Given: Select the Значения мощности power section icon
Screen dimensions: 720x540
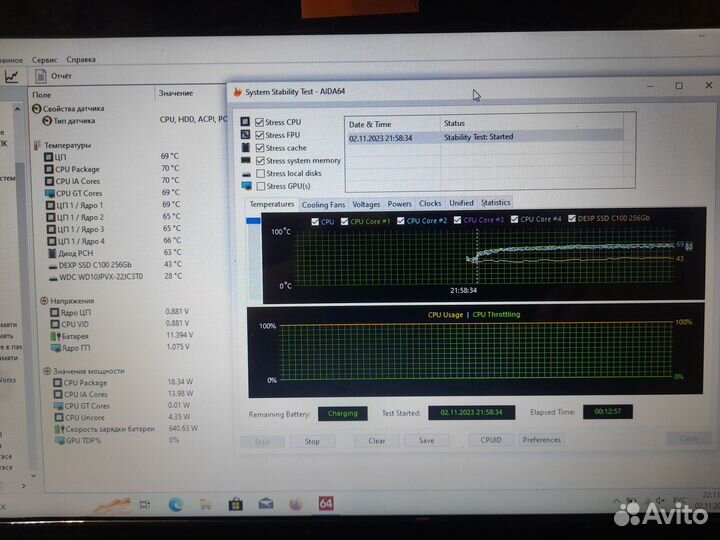Looking at the screenshot, I should click(47, 371).
